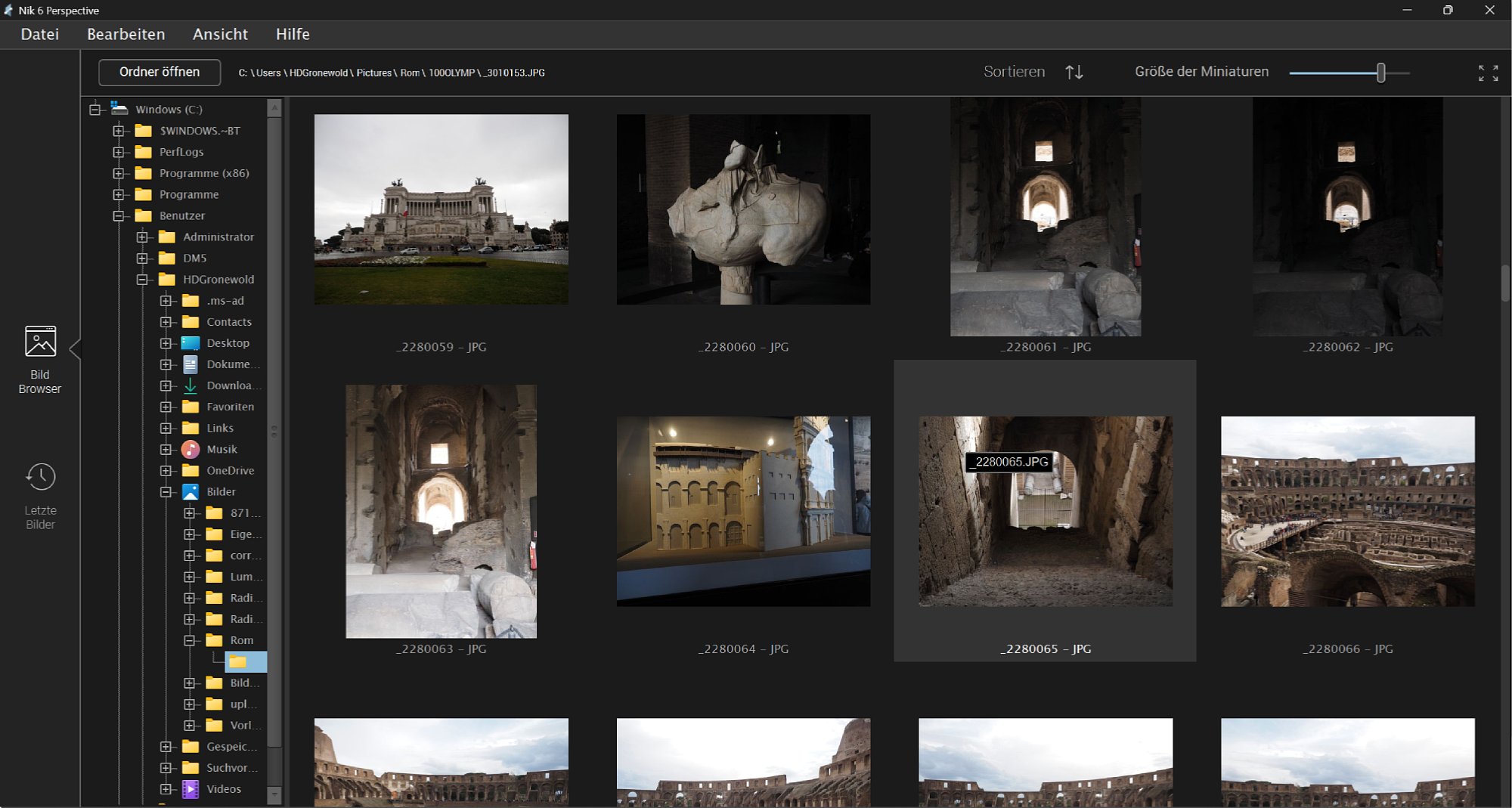This screenshot has width=1512, height=808.
Task: Select the Vorl... folder in tree
Action: [246, 726]
